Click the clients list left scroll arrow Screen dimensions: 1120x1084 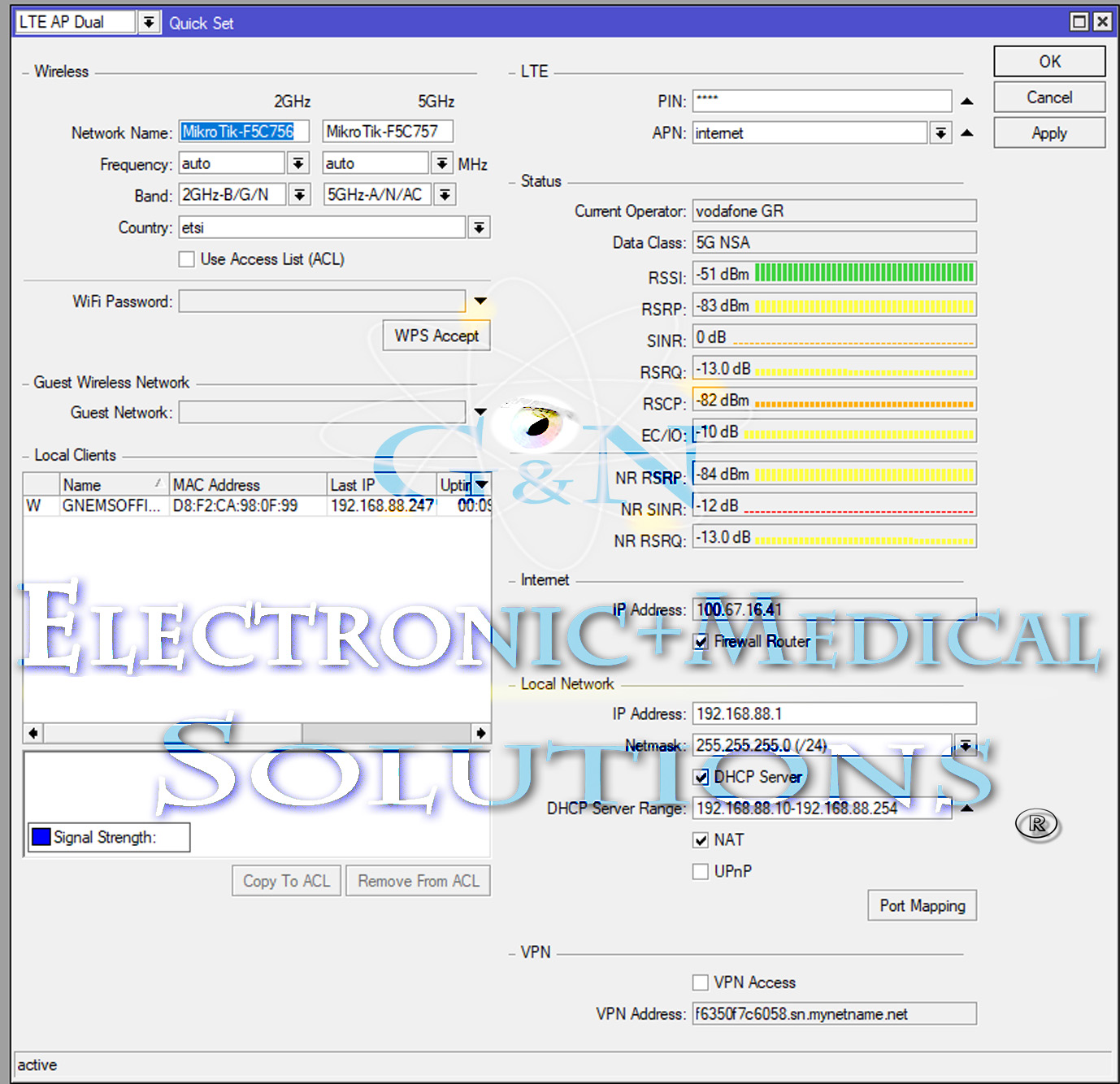tap(33, 733)
